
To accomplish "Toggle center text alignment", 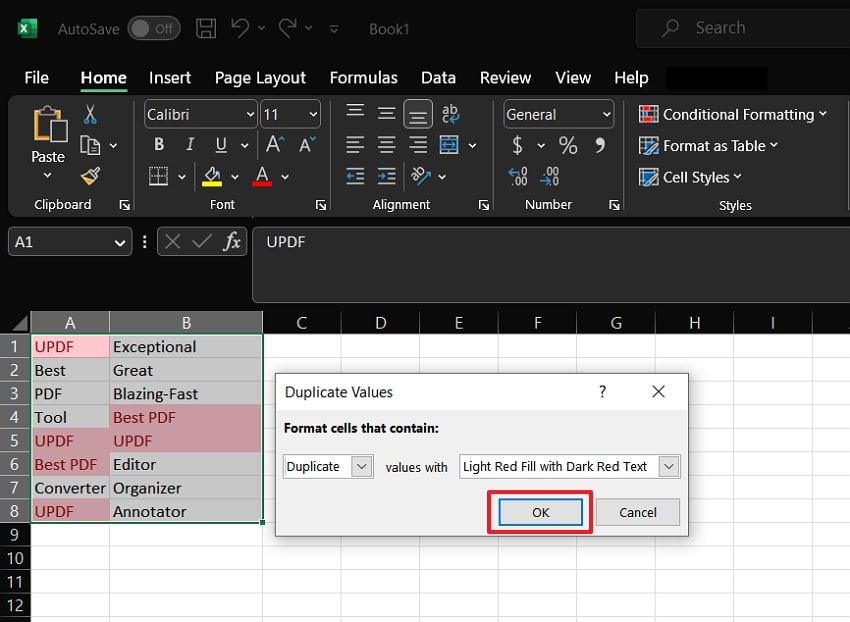I will coord(386,144).
